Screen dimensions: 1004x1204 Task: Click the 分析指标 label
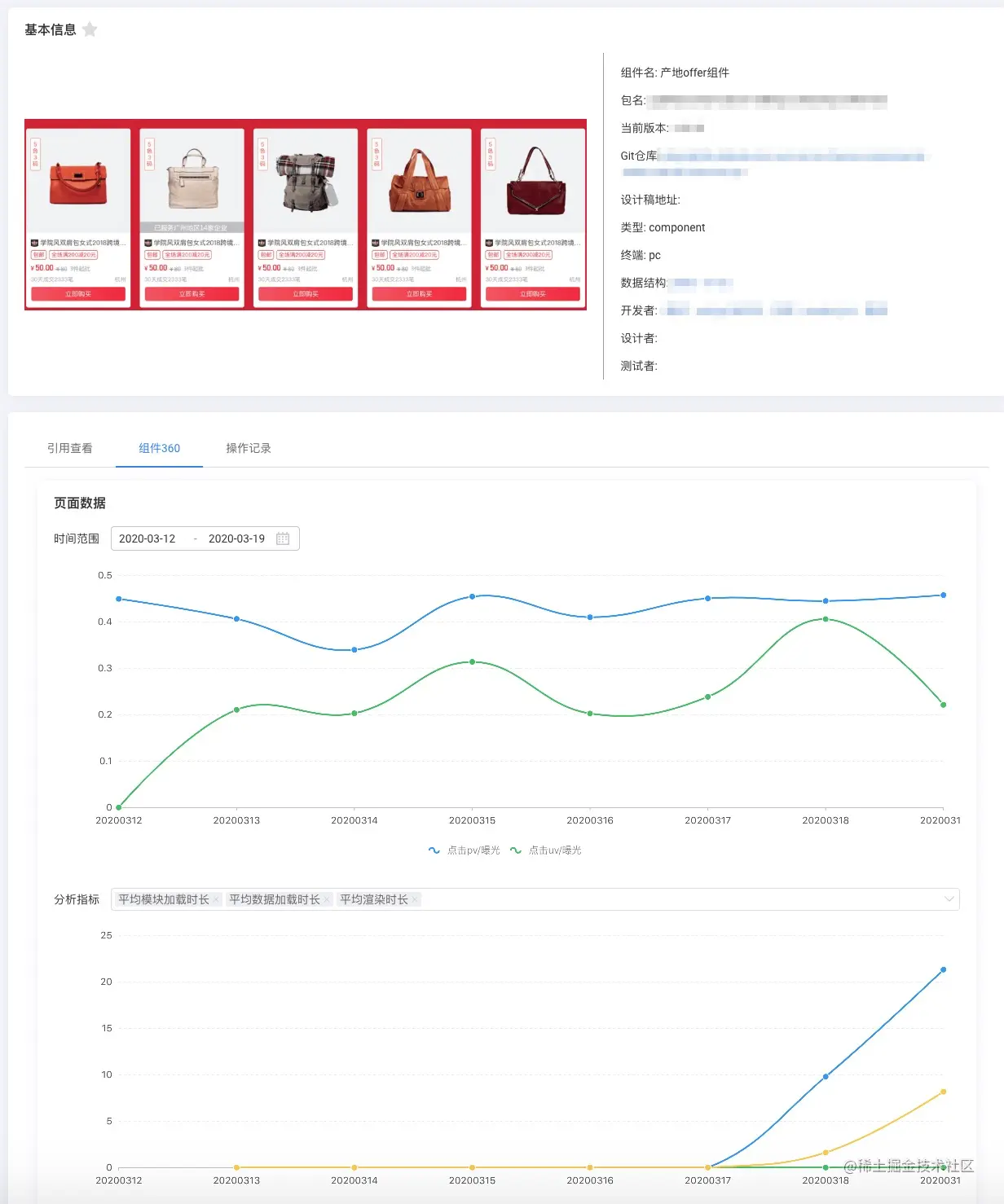pyautogui.click(x=77, y=899)
